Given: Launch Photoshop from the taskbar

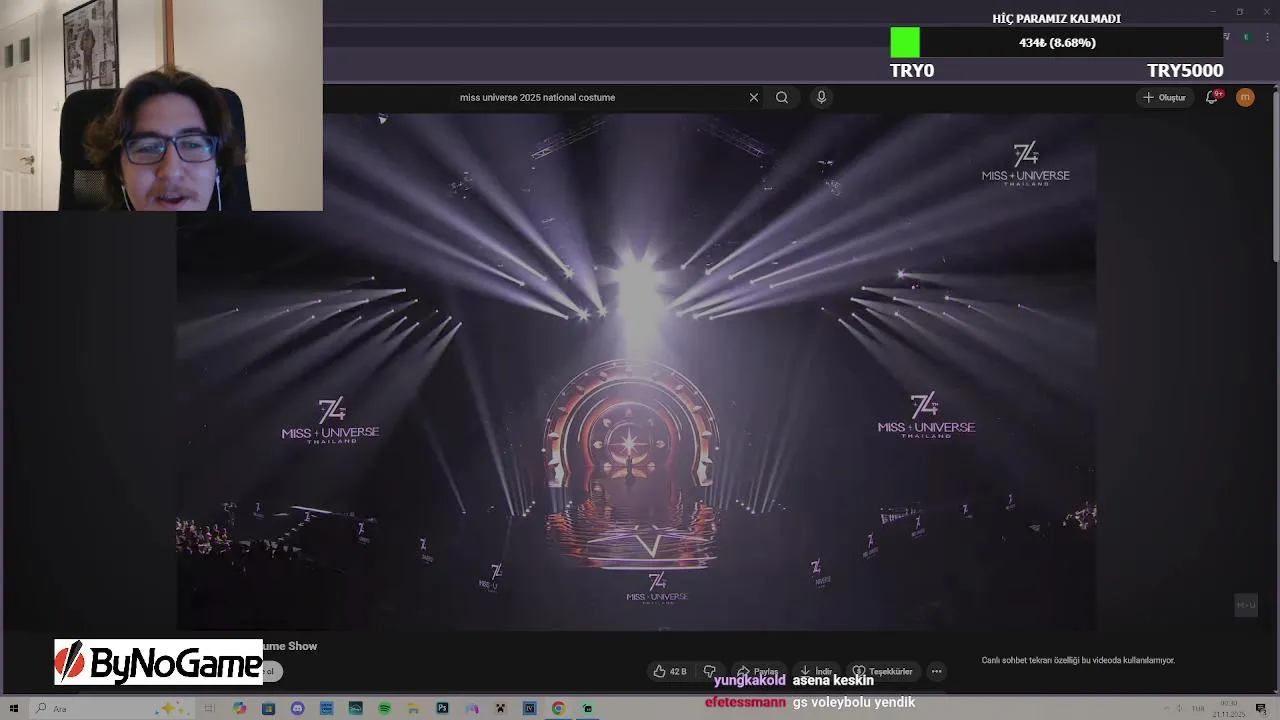Looking at the screenshot, I should point(442,708).
